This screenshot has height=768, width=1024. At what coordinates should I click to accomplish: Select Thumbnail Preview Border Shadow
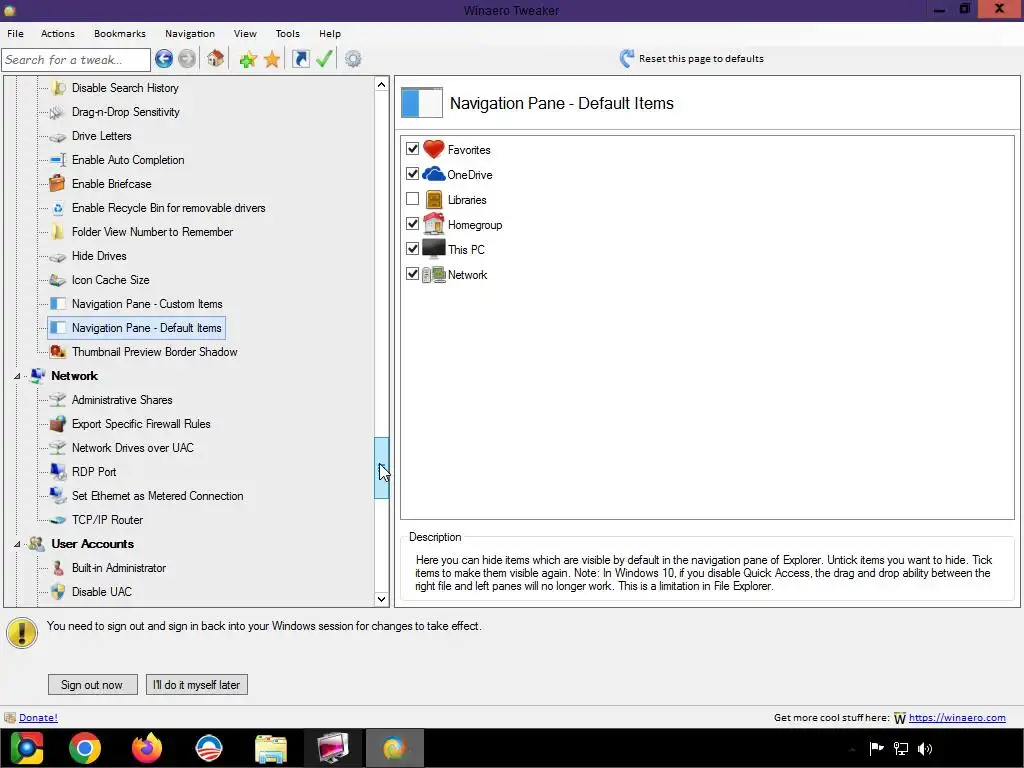[x=154, y=352]
